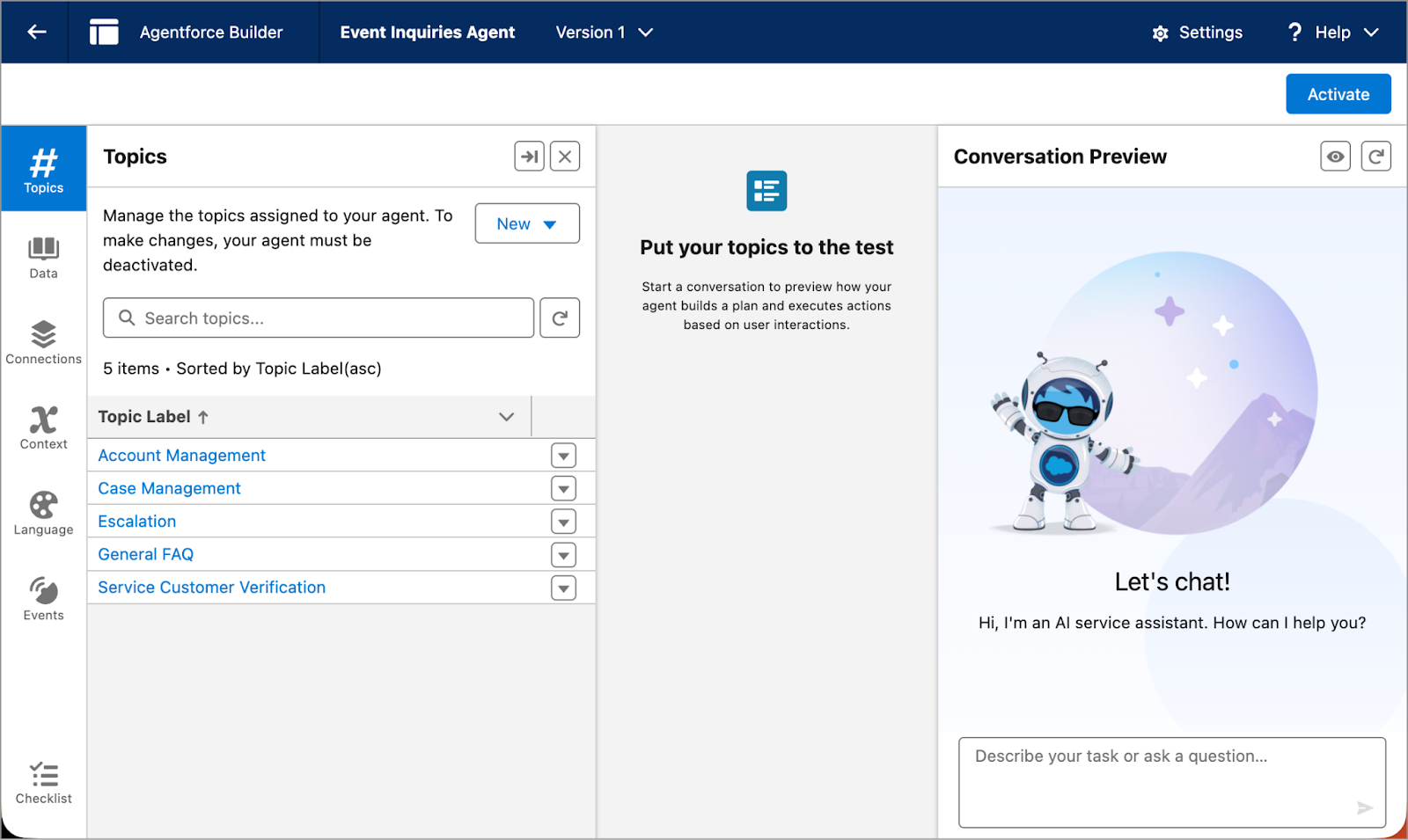Refresh the topics list
Viewport: 1408px width, 840px height.
(x=560, y=318)
